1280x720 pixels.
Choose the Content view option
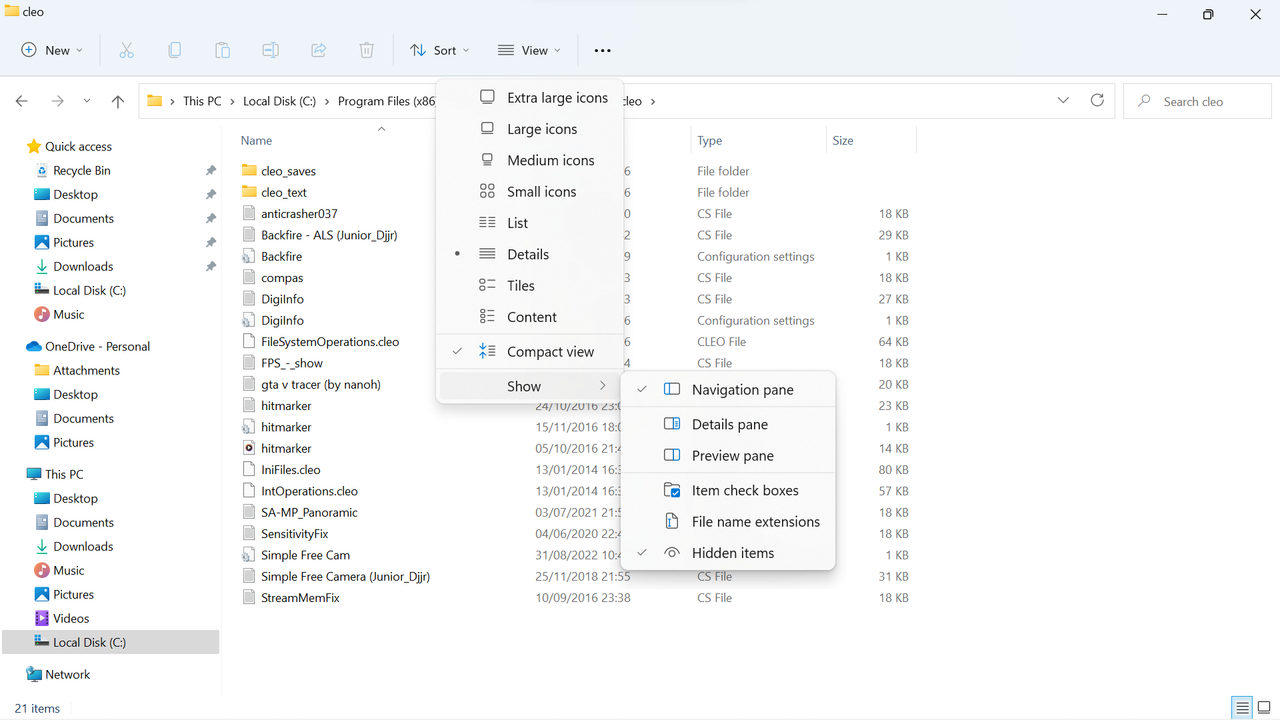(x=530, y=317)
